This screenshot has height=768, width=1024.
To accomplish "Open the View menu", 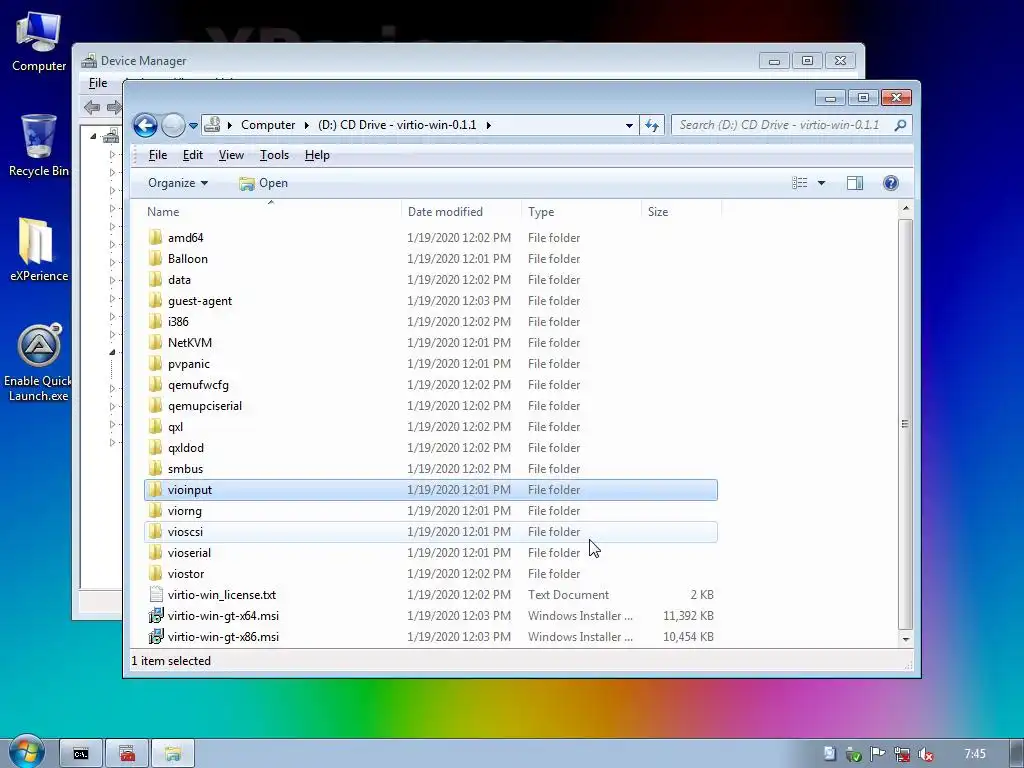I will [231, 155].
